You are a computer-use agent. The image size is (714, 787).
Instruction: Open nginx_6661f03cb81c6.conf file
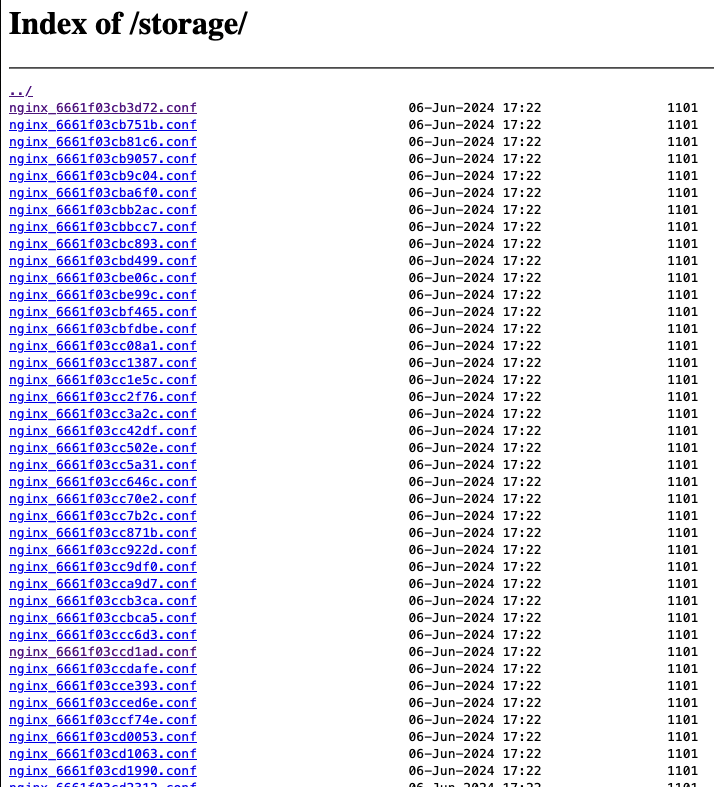(x=103, y=142)
